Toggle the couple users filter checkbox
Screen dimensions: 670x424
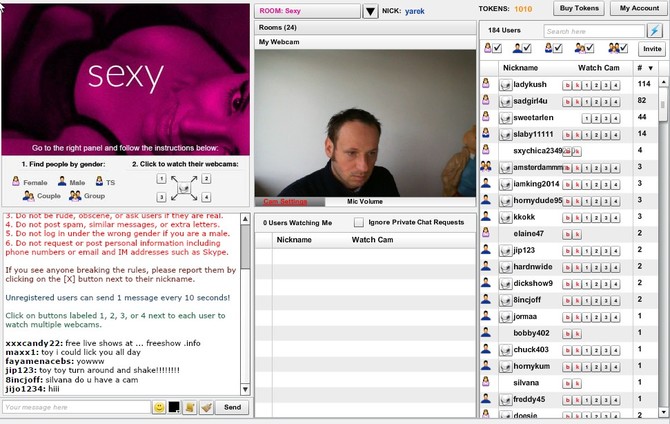[x=590, y=48]
